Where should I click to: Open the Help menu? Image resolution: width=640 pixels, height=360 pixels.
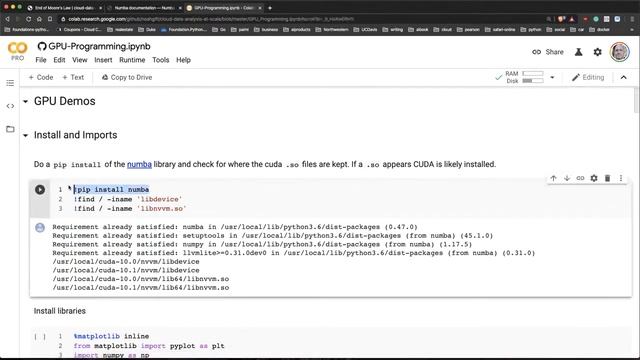pos(183,60)
